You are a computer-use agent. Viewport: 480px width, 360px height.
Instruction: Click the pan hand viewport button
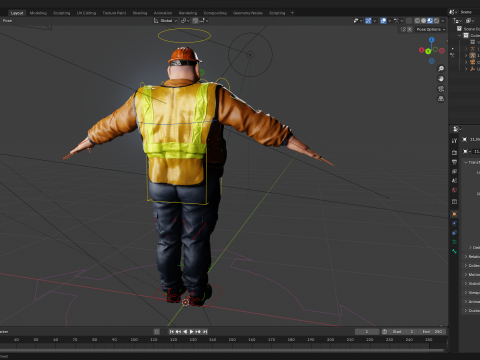[x=441, y=79]
